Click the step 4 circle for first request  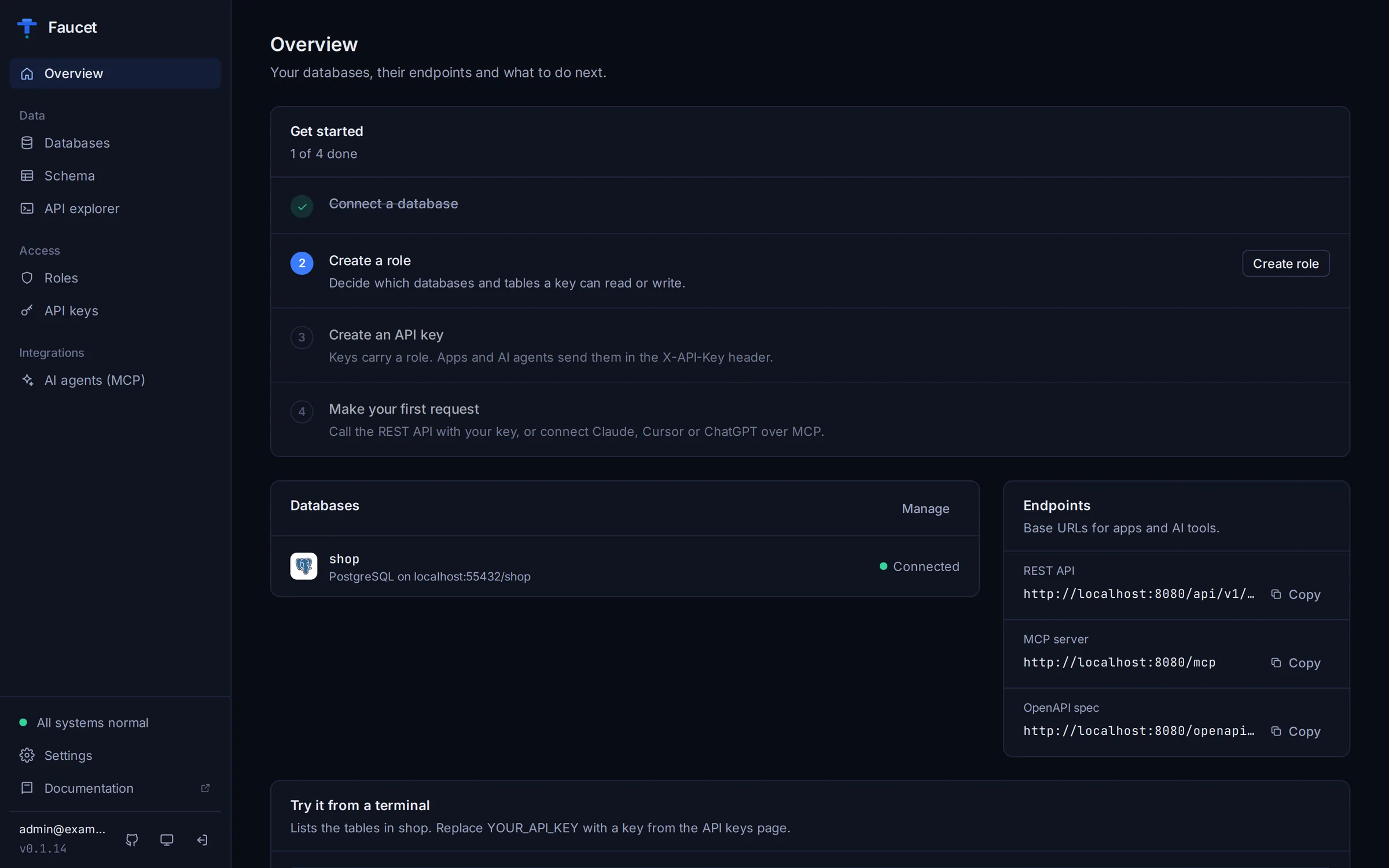(x=302, y=411)
